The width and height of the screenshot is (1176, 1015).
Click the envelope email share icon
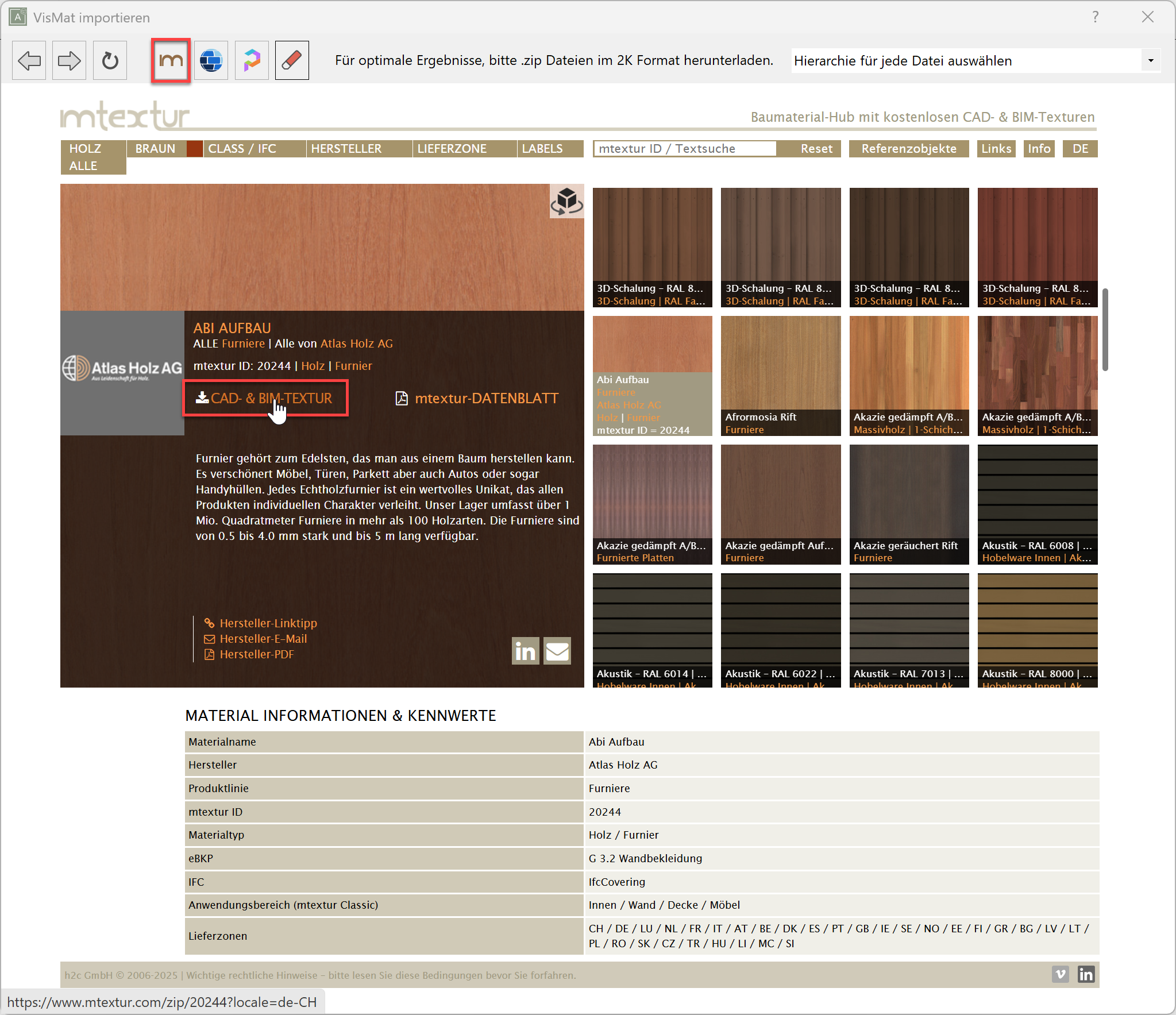pyautogui.click(x=557, y=651)
